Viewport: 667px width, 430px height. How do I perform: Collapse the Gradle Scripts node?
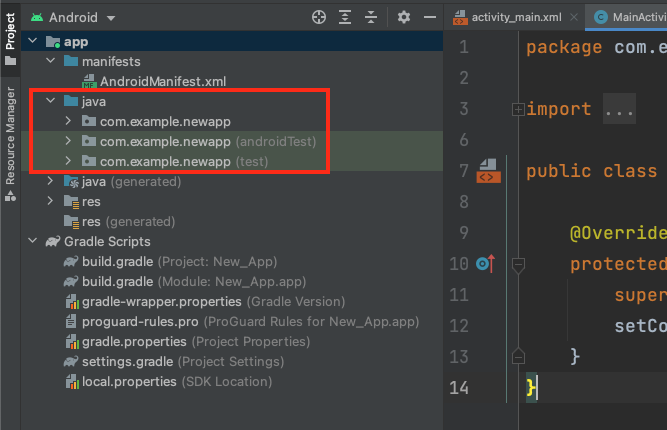tap(33, 241)
